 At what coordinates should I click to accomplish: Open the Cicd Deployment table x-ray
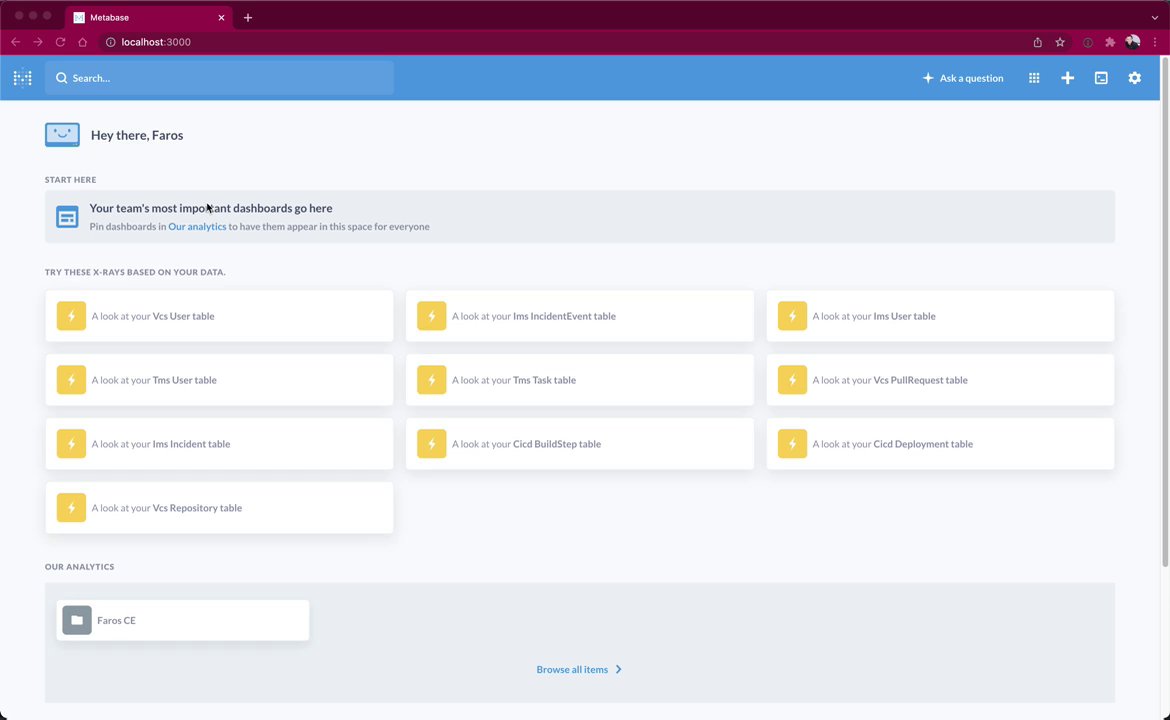pos(940,444)
